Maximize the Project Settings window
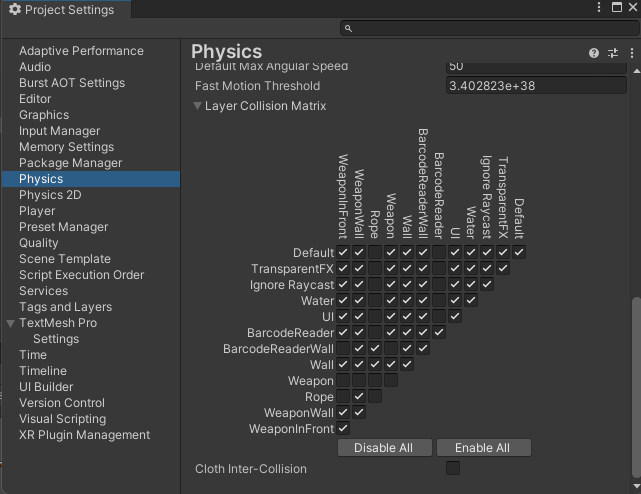This screenshot has width=641, height=494. tap(617, 7)
